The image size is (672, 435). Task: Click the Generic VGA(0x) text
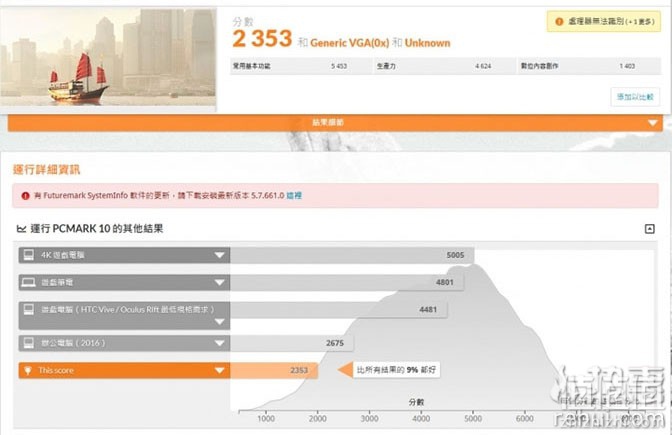349,43
